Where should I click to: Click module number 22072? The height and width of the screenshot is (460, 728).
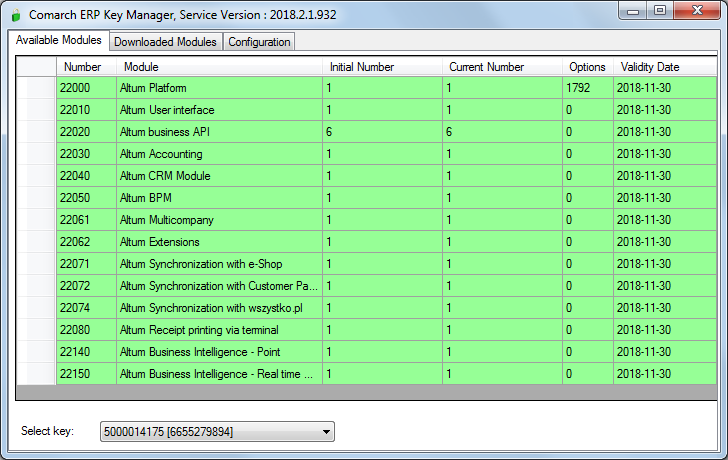pyautogui.click(x=86, y=286)
